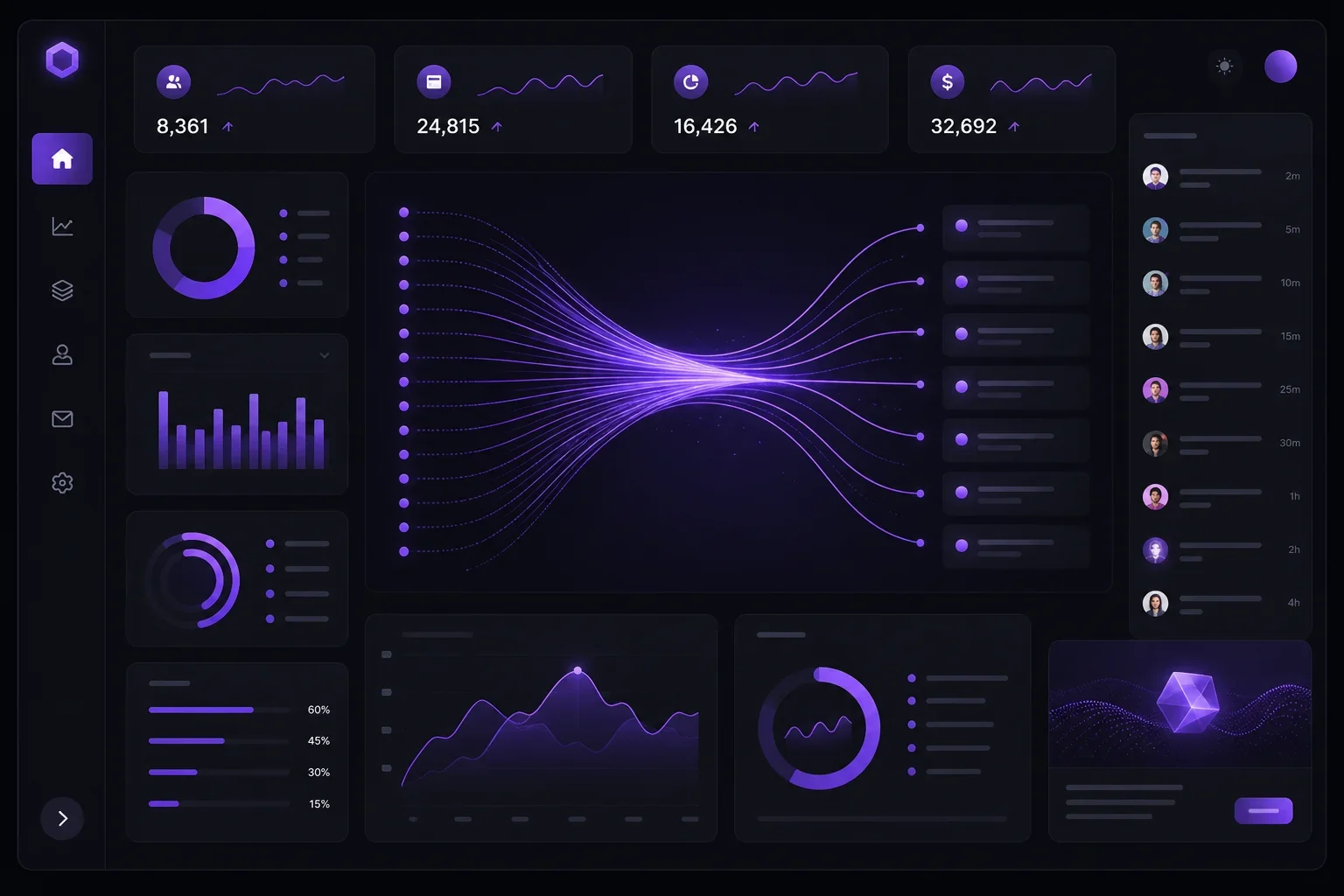1344x896 pixels.
Task: Open the Home sidebar item
Action: (62, 158)
